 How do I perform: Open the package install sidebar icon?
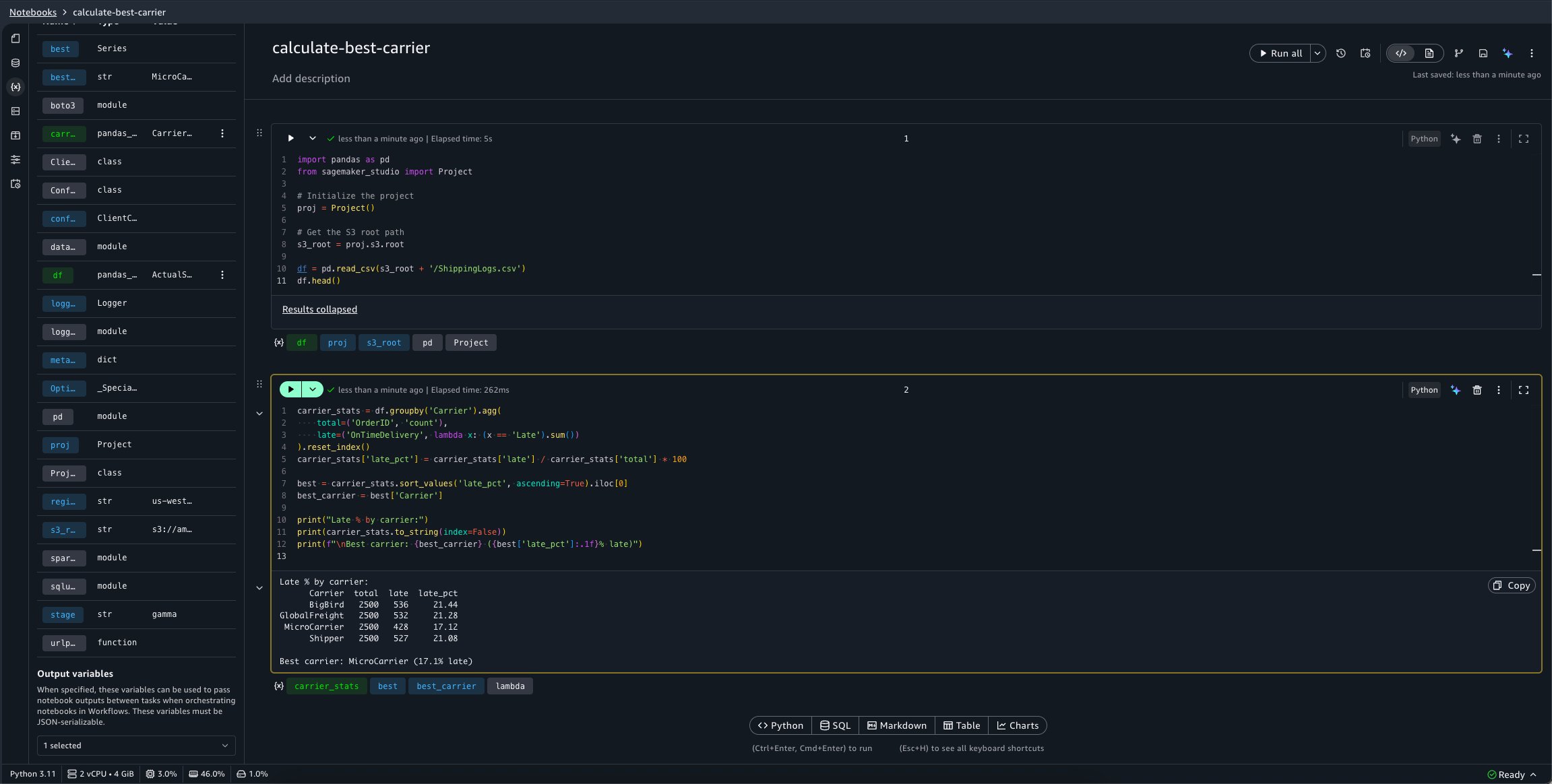point(15,135)
